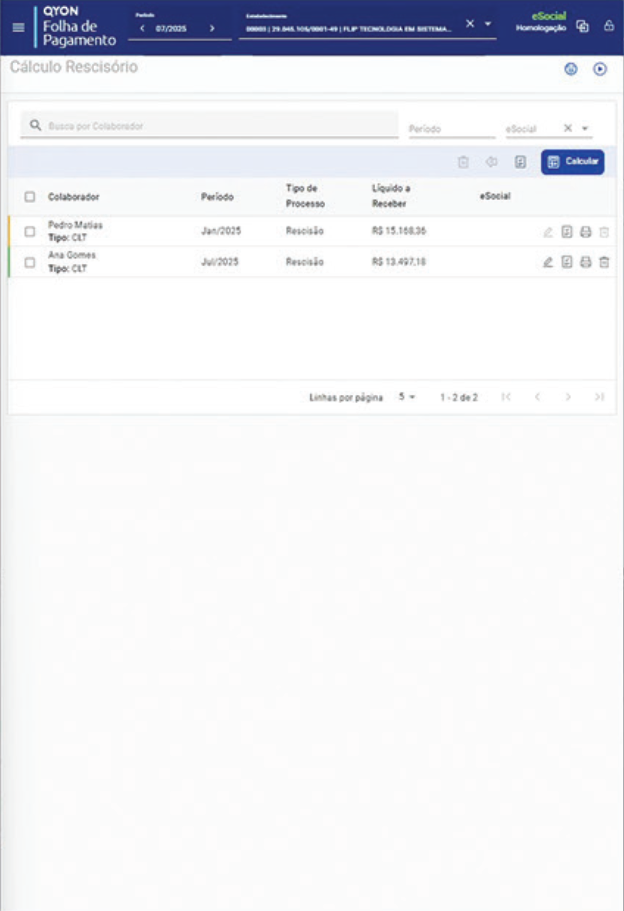
Task: Go to previous period before 07/2025
Action: click(x=142, y=28)
